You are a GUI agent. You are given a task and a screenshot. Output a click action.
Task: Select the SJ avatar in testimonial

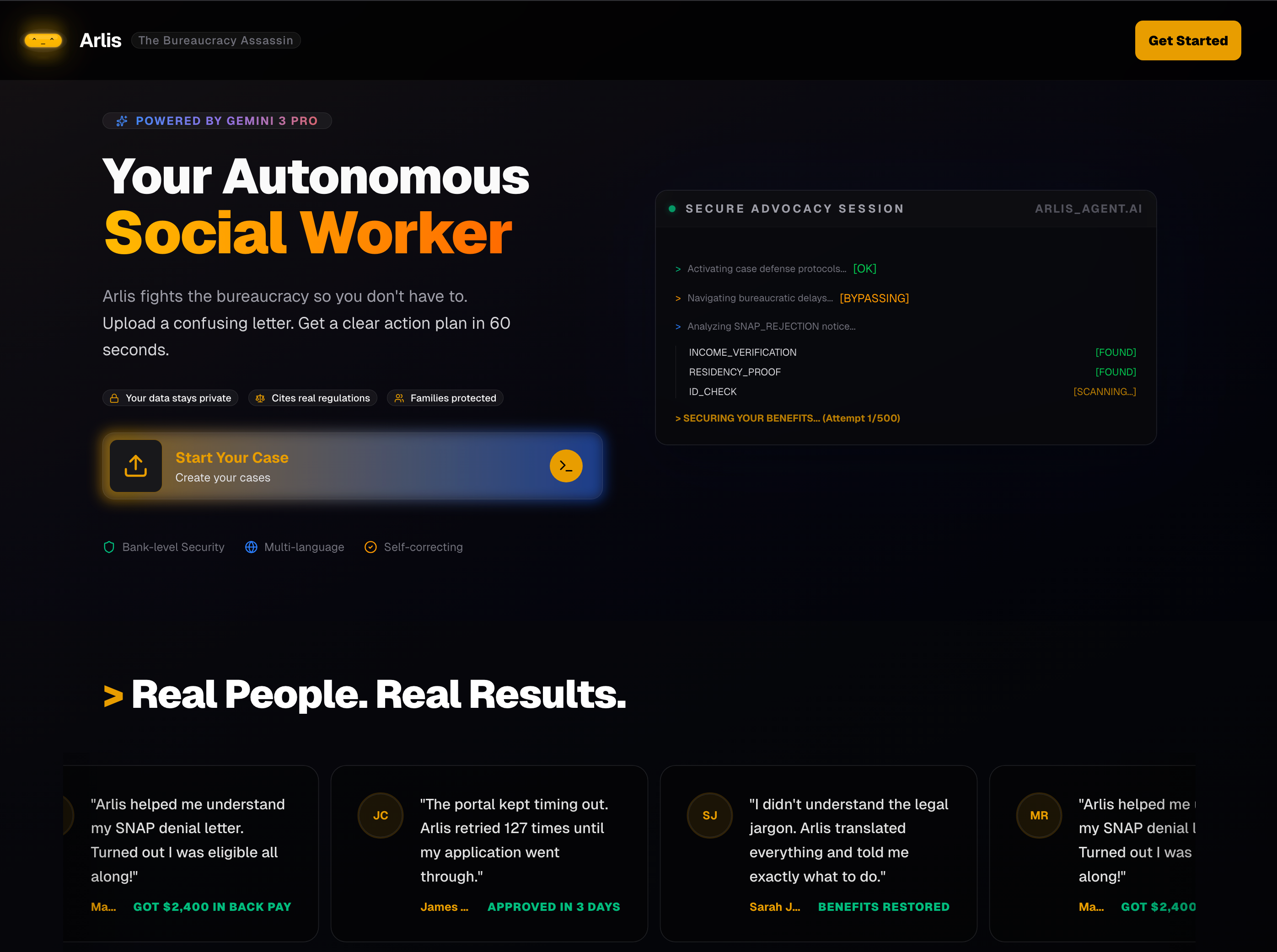(709, 815)
